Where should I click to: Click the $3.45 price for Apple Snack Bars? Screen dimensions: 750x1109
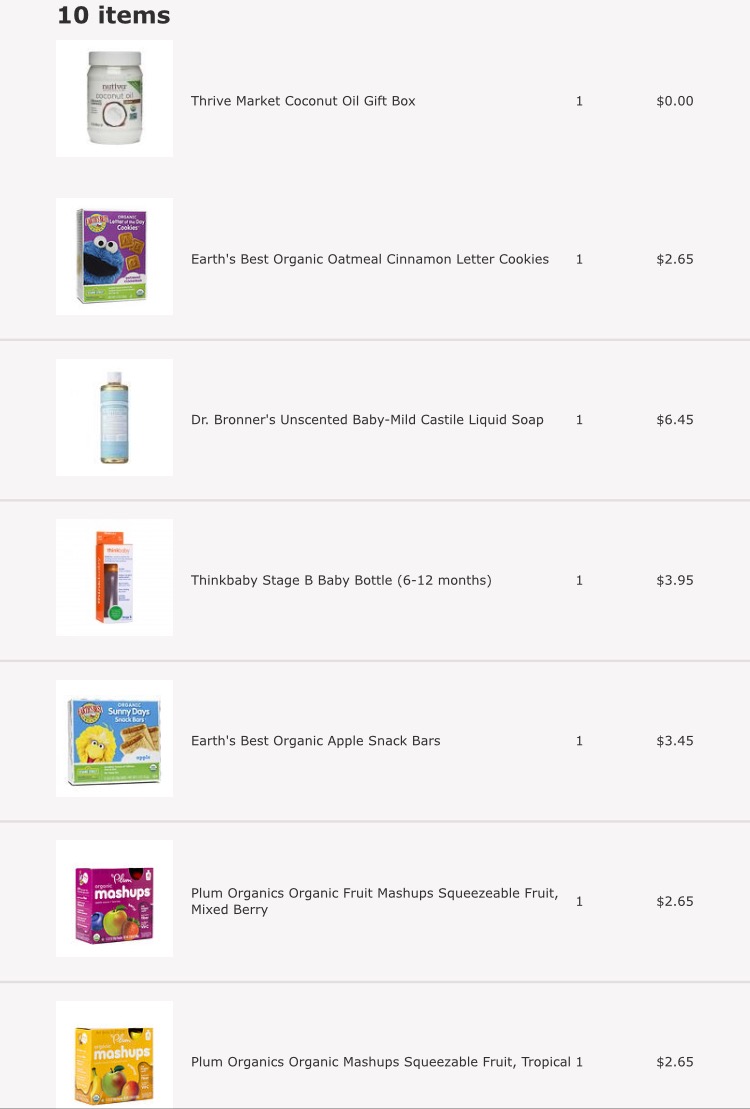coord(674,741)
